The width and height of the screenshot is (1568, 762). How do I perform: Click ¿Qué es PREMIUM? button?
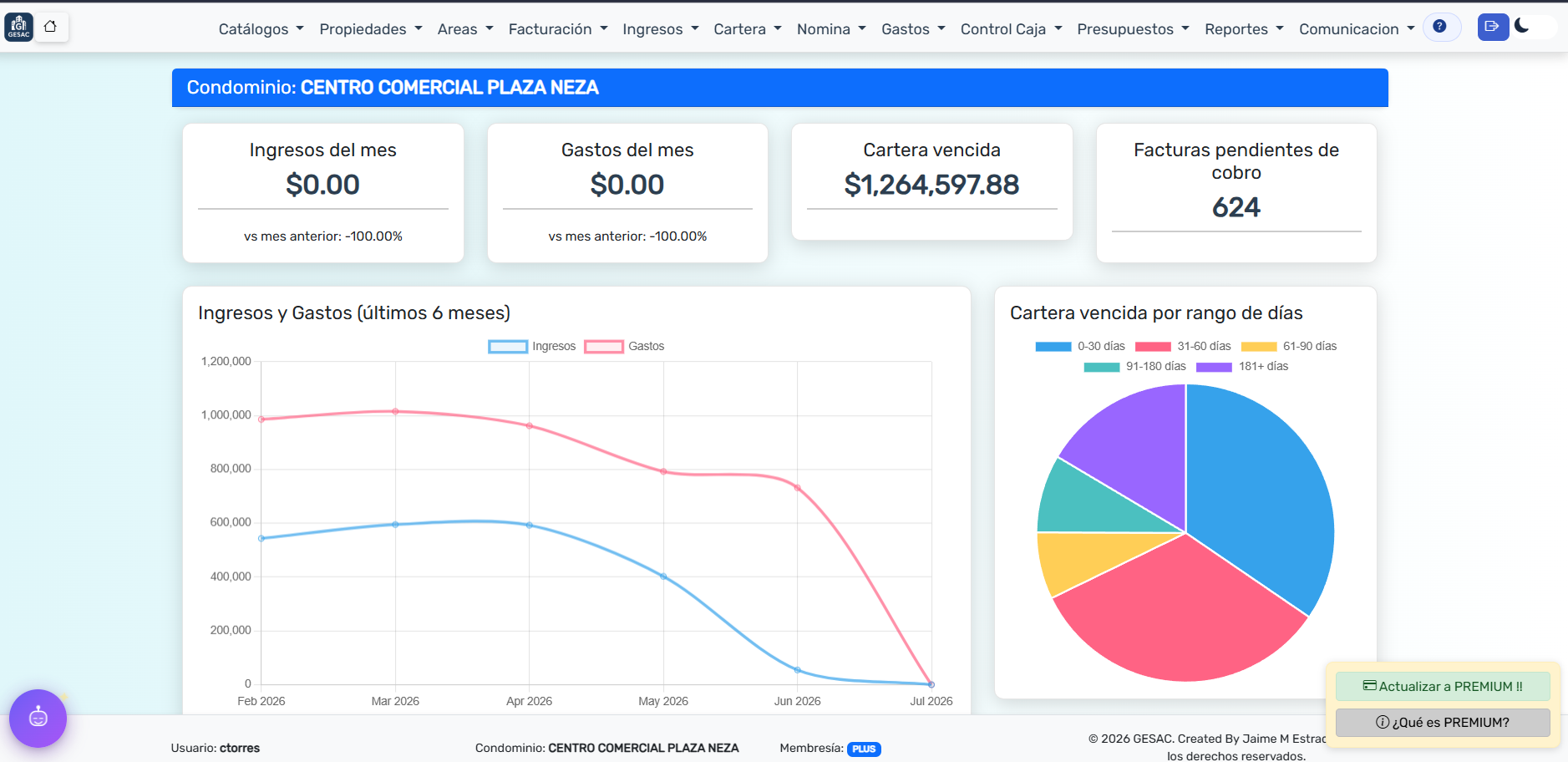[x=1443, y=723]
